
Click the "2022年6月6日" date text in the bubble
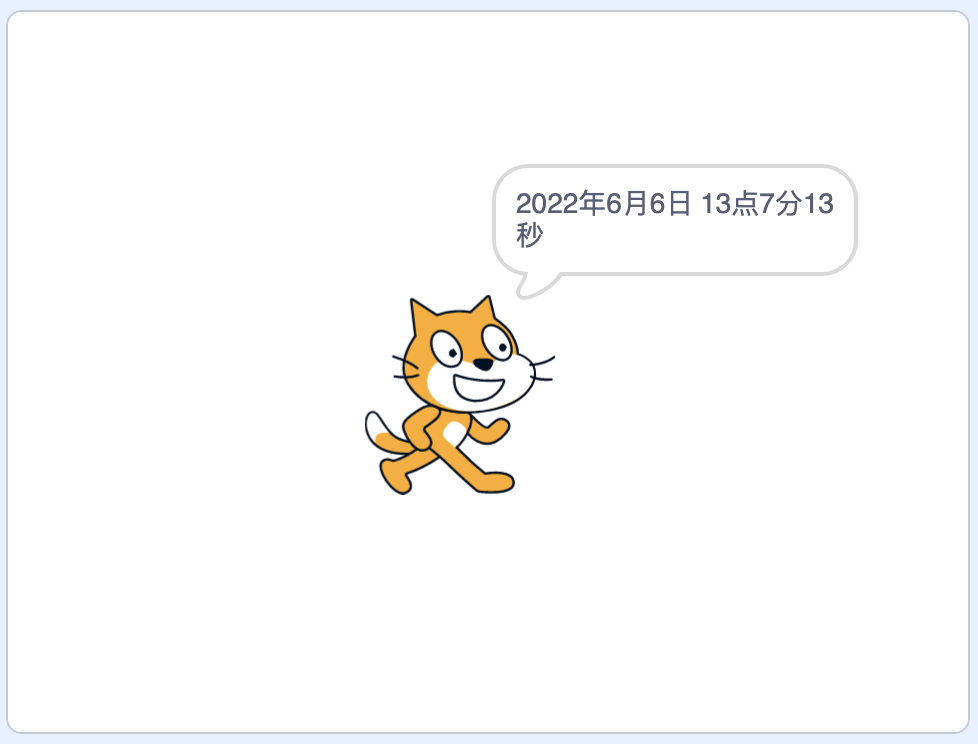tap(604, 204)
